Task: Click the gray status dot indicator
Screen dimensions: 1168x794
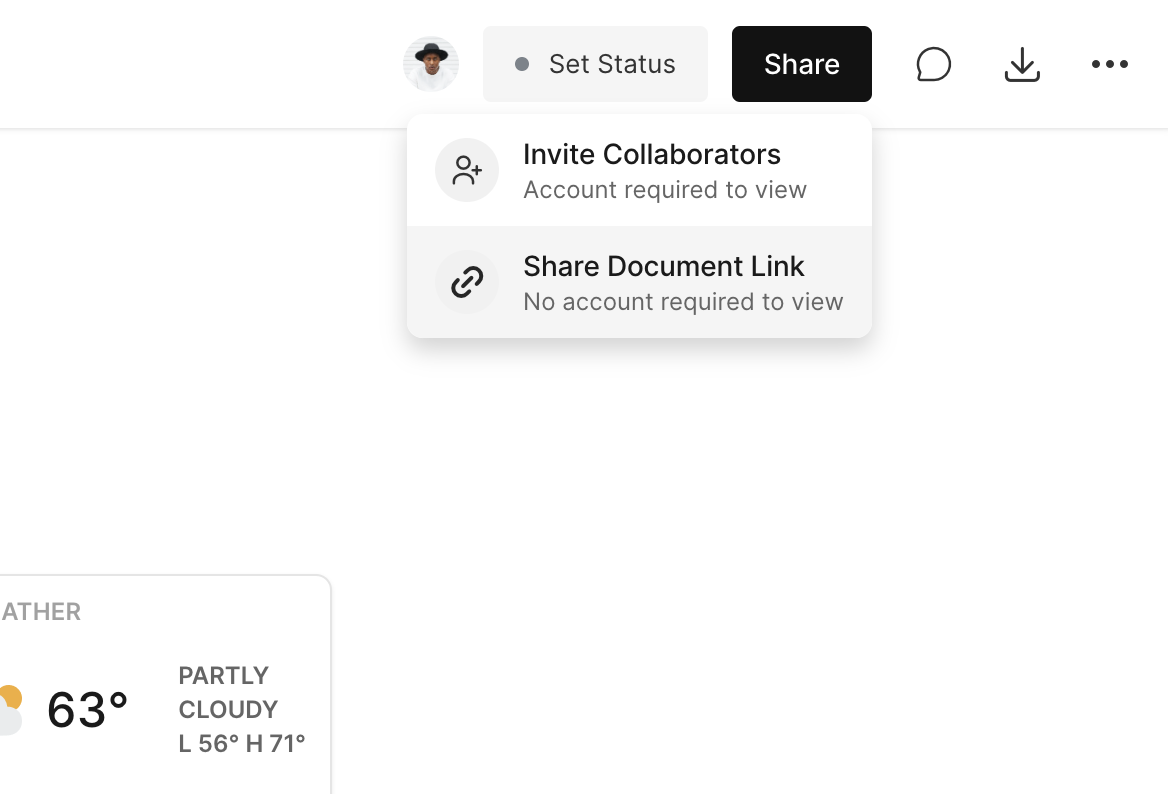Action: (x=522, y=64)
